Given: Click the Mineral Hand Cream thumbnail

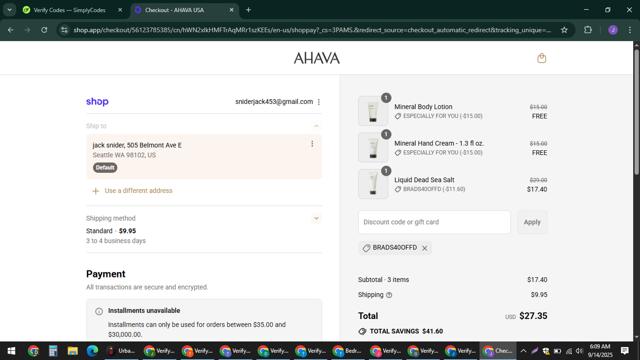Looking at the screenshot, I should (373, 147).
